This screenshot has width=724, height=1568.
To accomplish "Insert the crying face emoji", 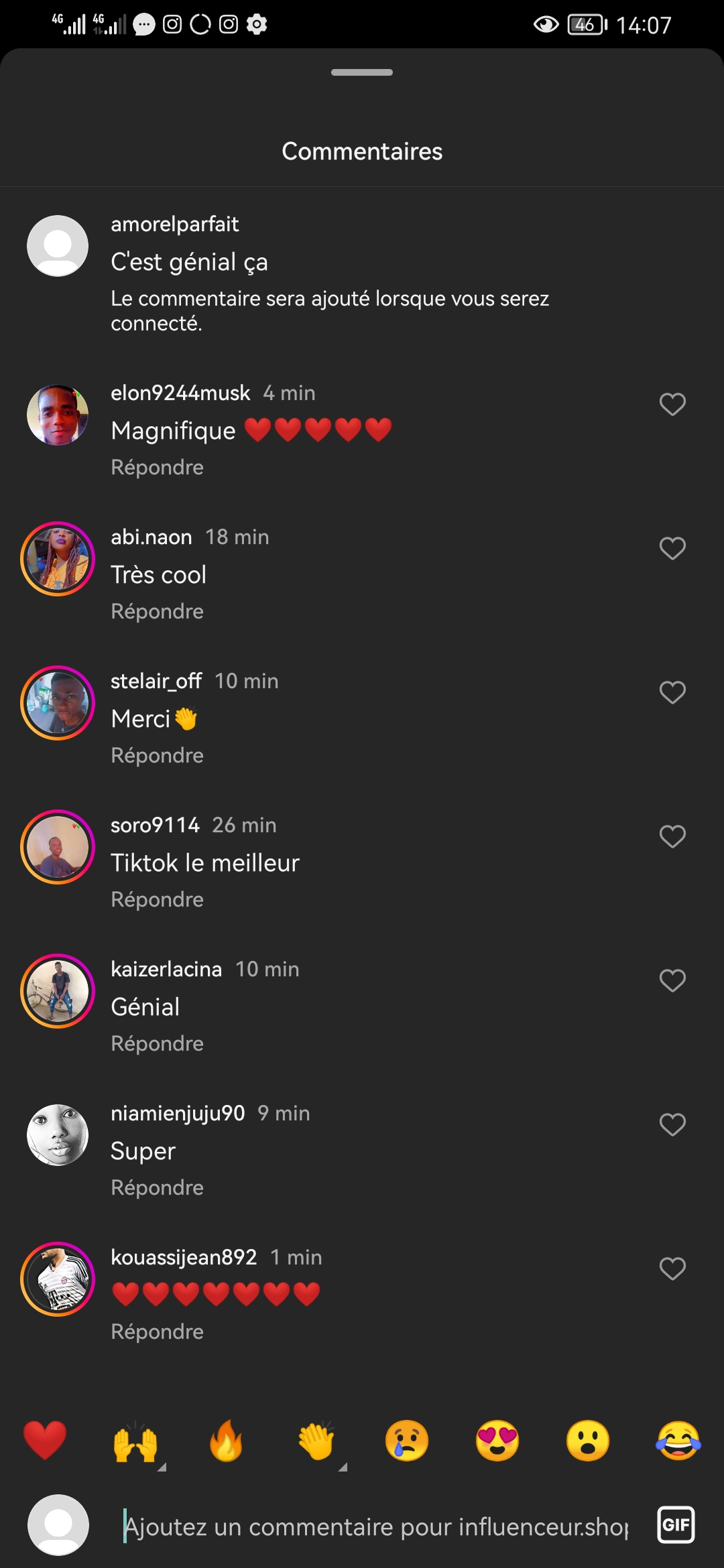I will pos(407,1441).
